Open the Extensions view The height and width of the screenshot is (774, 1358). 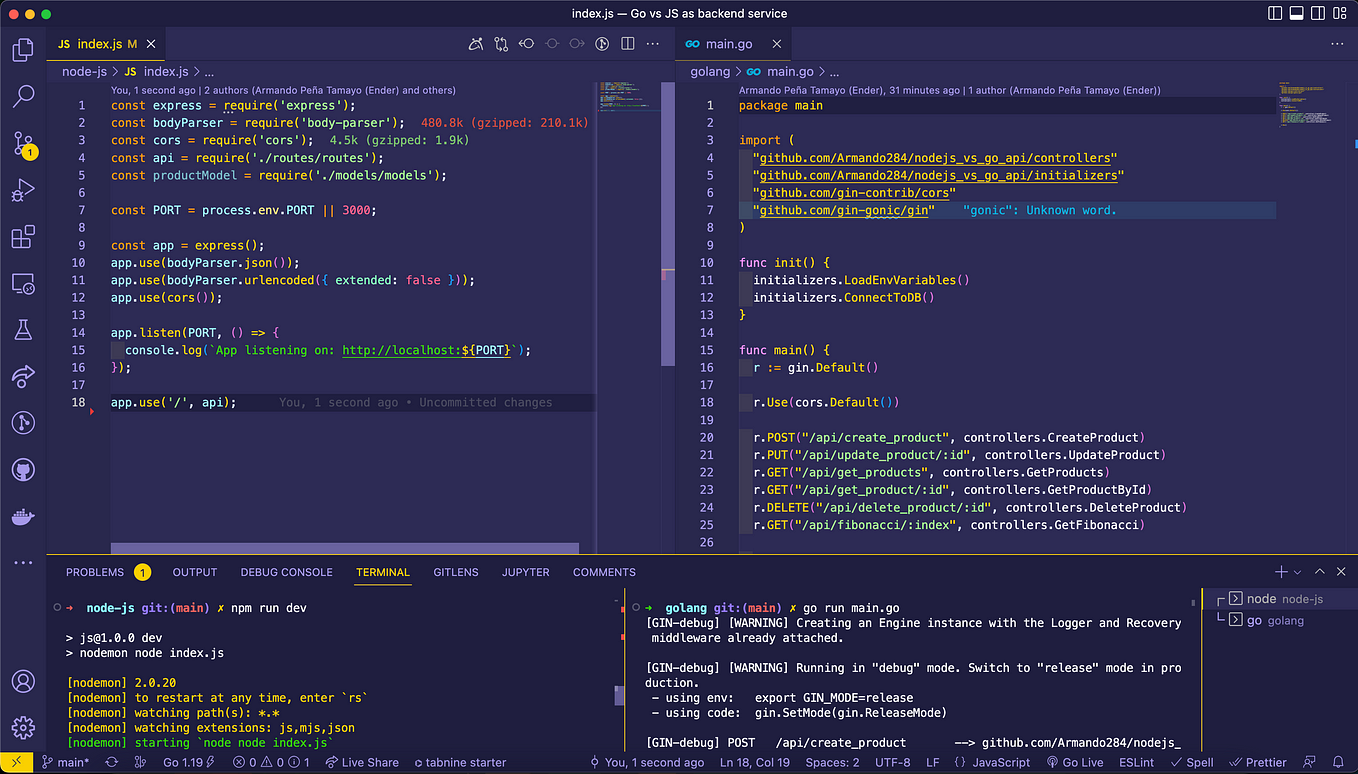click(23, 237)
